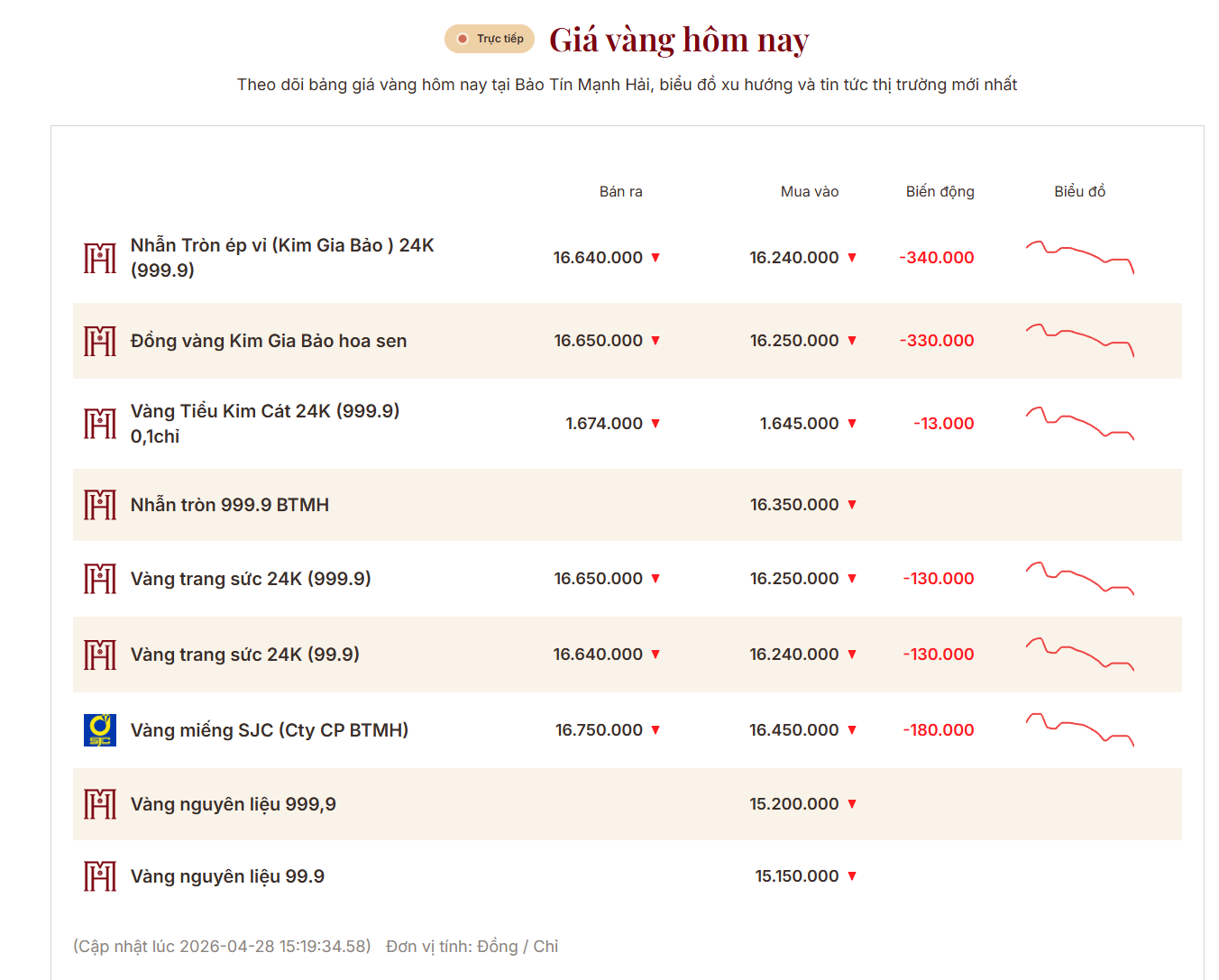Select the logo icon on Nhẫn tròn 999.9 BTMH row

pyautogui.click(x=100, y=504)
